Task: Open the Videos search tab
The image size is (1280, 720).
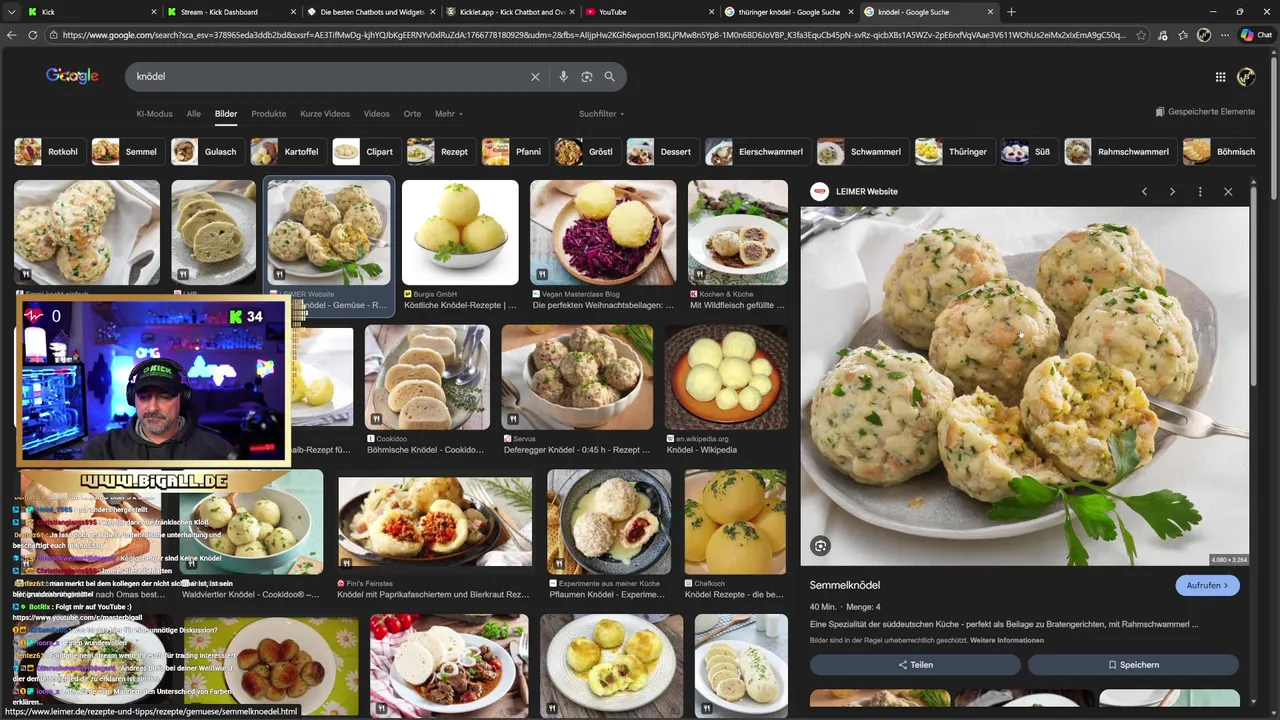Action: click(377, 114)
